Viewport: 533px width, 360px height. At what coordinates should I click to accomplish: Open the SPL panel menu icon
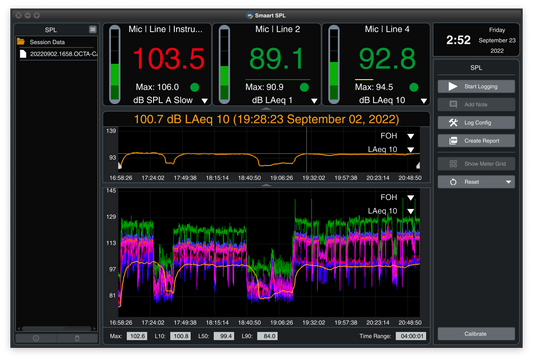(x=92, y=29)
